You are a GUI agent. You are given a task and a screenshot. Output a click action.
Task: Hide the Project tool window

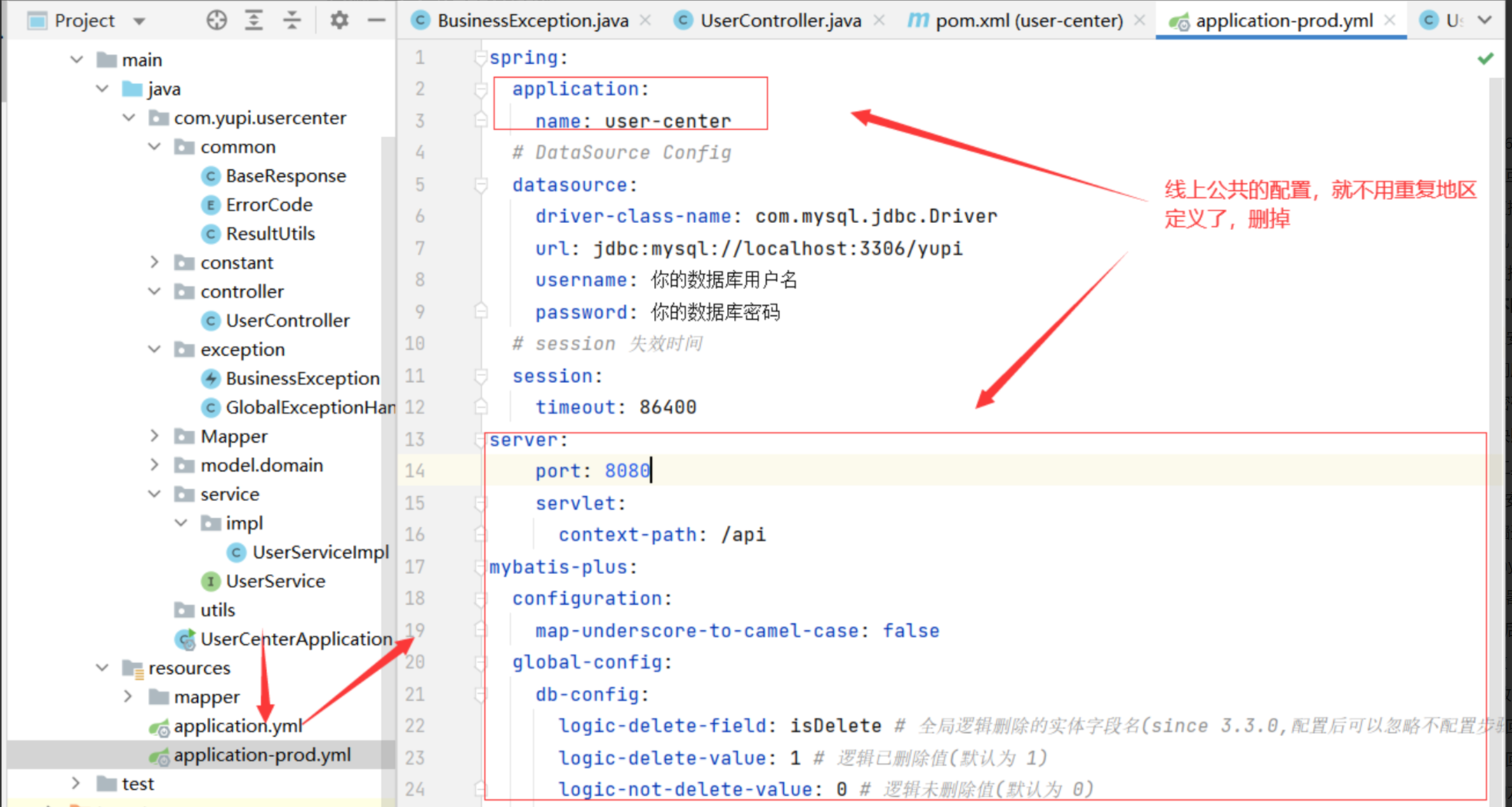point(377,20)
